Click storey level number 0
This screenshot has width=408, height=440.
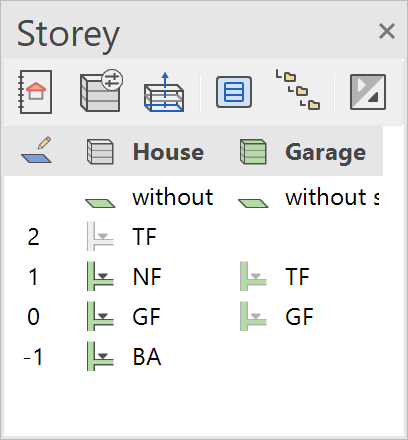pyautogui.click(x=33, y=317)
